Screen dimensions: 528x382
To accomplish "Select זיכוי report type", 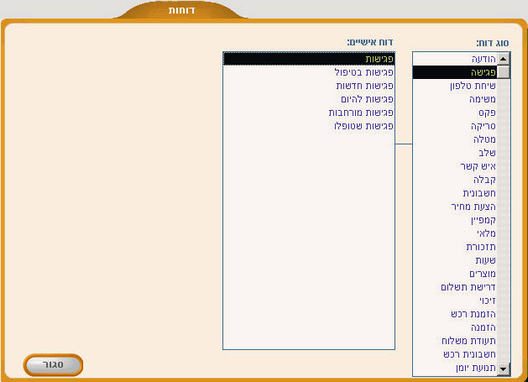I will [x=455, y=300].
